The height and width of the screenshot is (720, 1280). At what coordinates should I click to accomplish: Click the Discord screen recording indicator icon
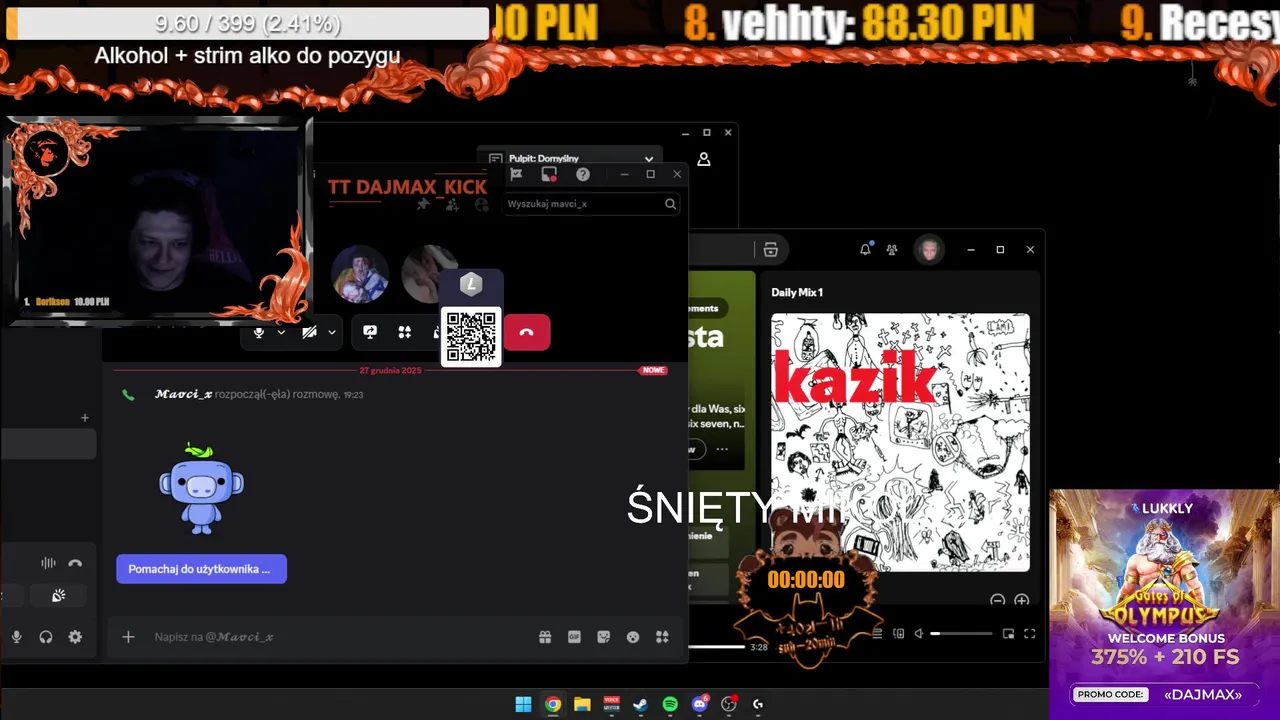pyautogui.click(x=549, y=174)
